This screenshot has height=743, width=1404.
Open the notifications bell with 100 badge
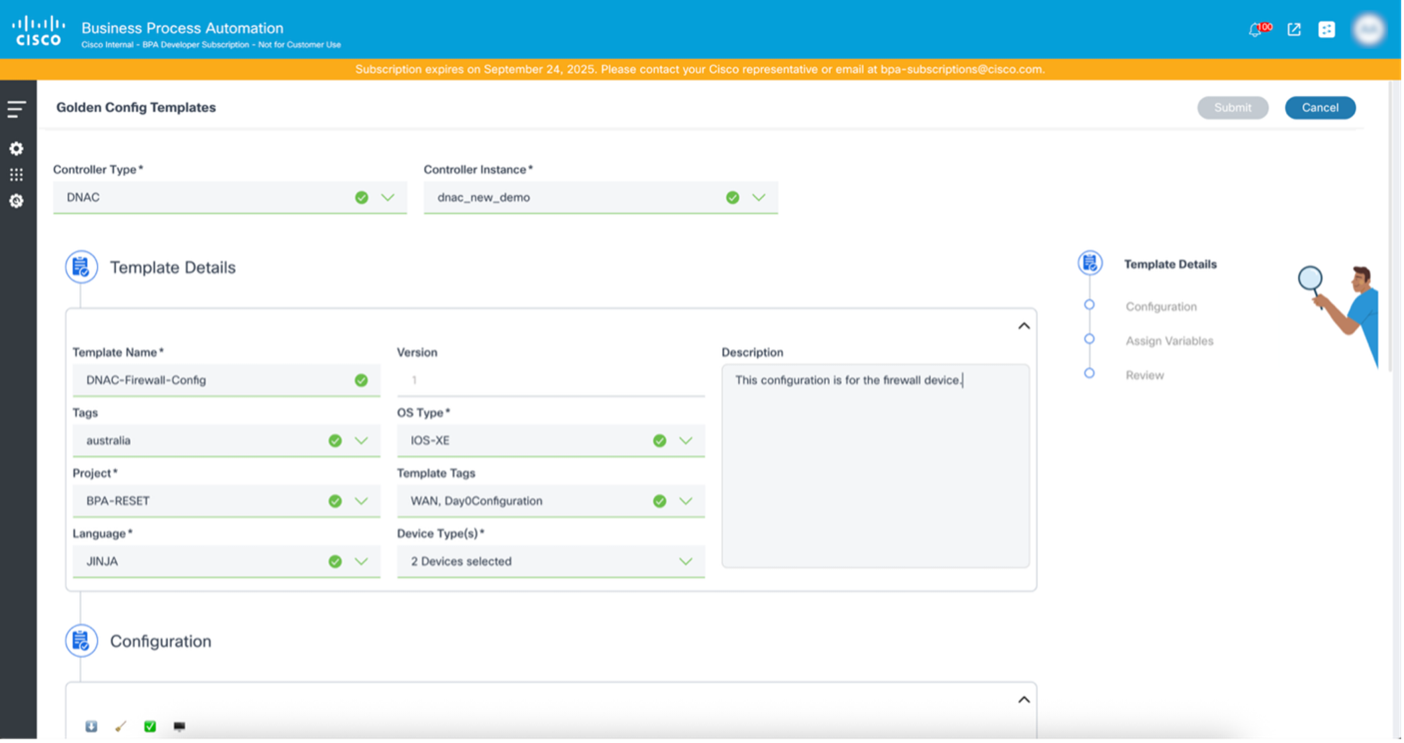(x=1259, y=29)
